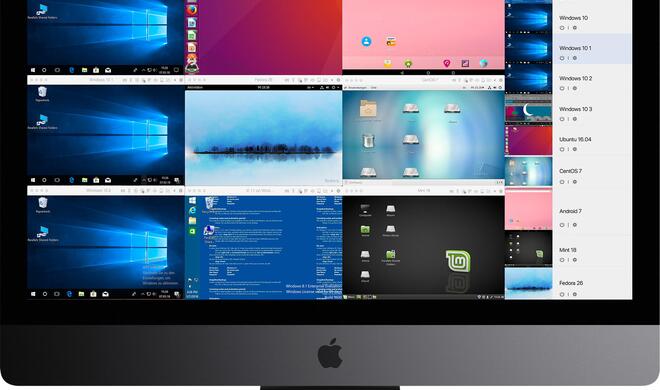Open Internet Explorer in Windows 8.1 sidebar
The width and height of the screenshot is (660, 390).
point(192,210)
